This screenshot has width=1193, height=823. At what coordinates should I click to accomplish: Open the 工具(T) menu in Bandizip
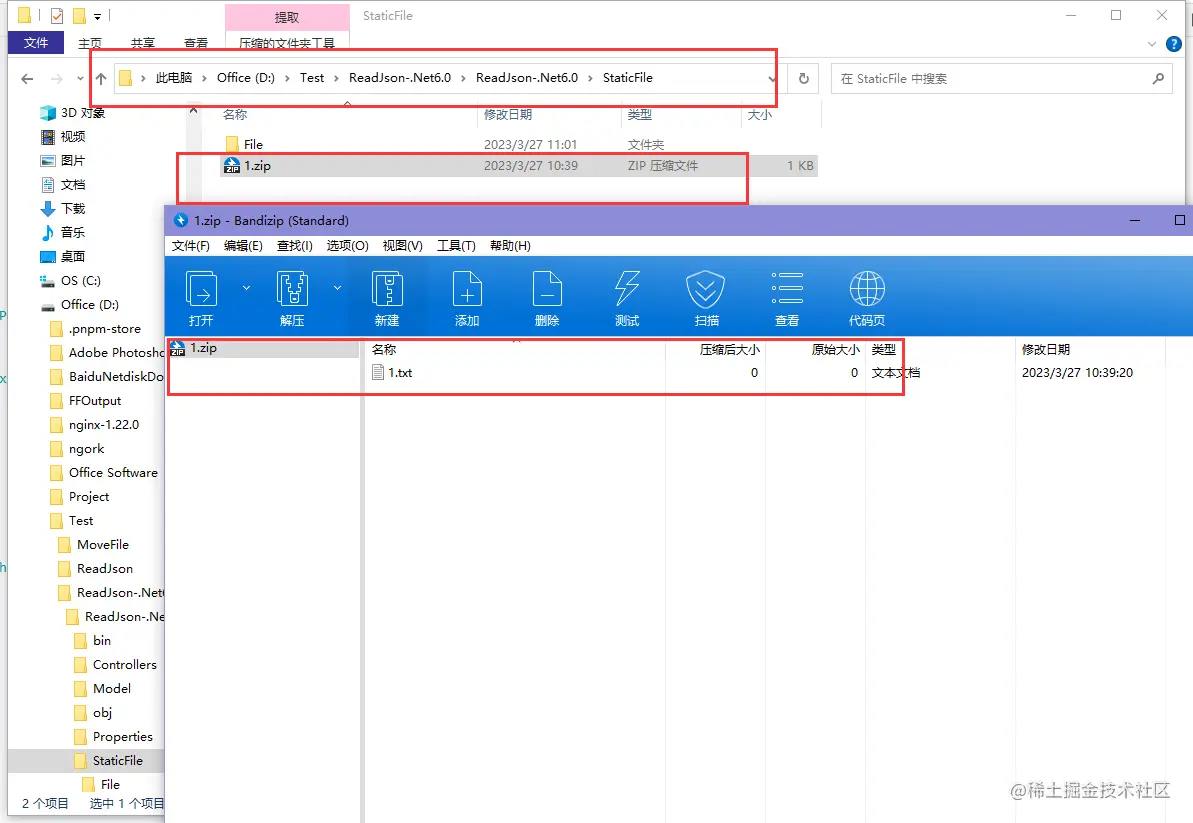pos(456,246)
